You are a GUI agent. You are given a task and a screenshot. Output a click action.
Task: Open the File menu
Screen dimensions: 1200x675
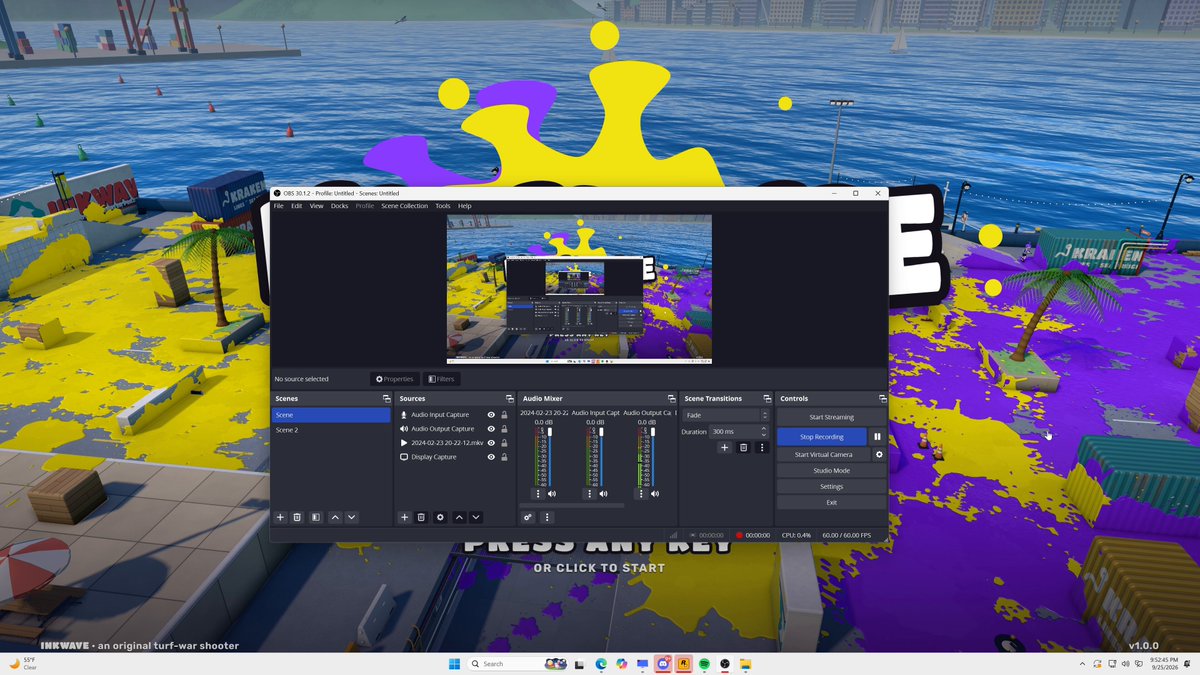[279, 206]
